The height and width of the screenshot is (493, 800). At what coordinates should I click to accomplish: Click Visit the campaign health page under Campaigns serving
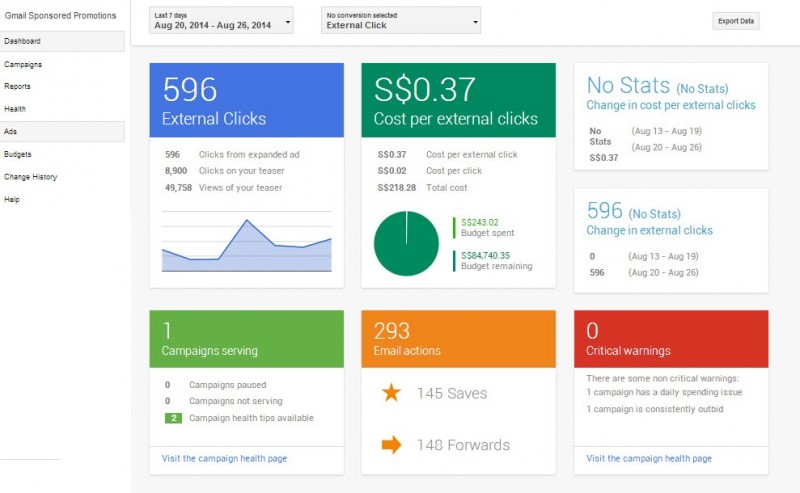coord(224,458)
